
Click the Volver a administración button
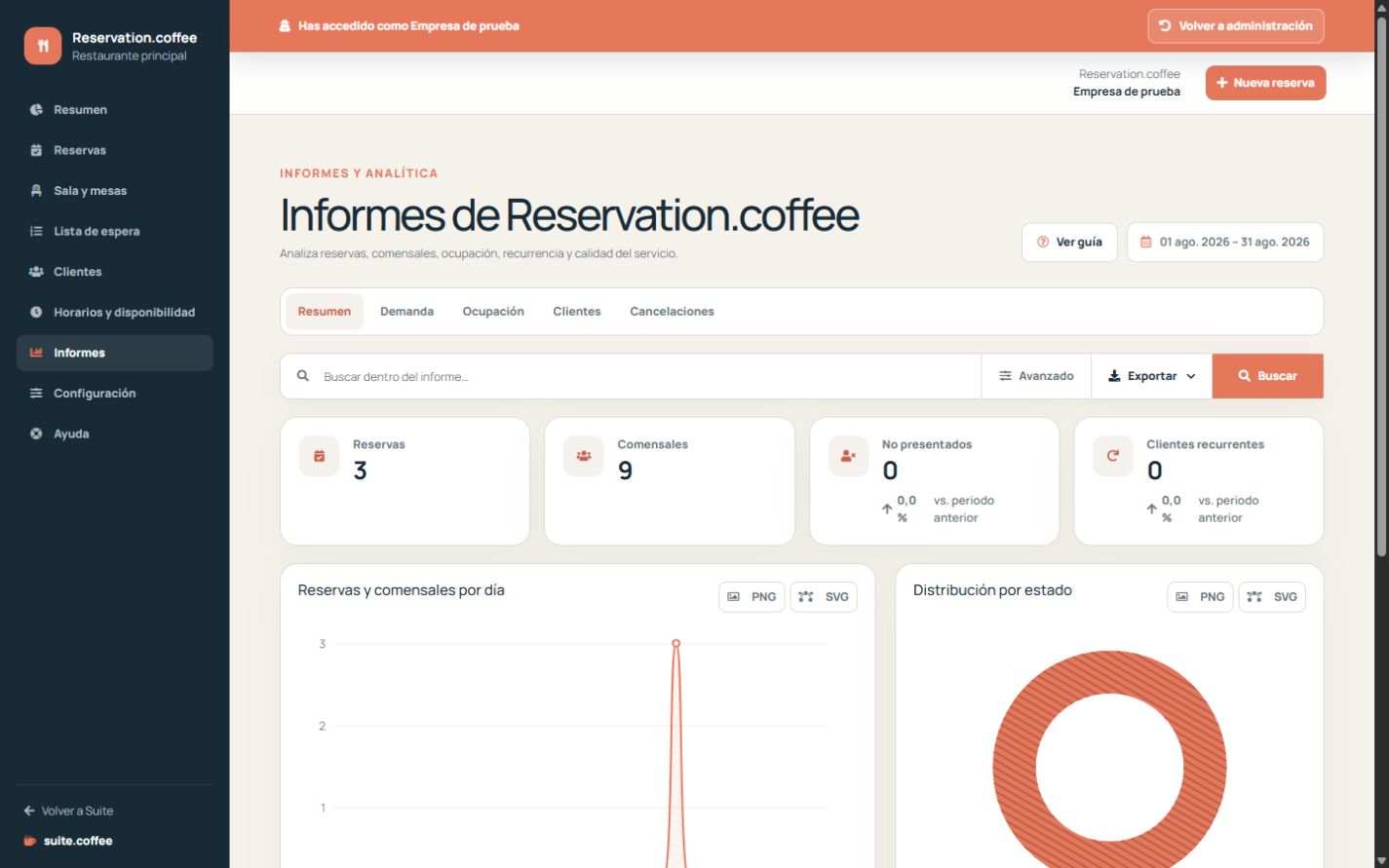click(x=1236, y=26)
